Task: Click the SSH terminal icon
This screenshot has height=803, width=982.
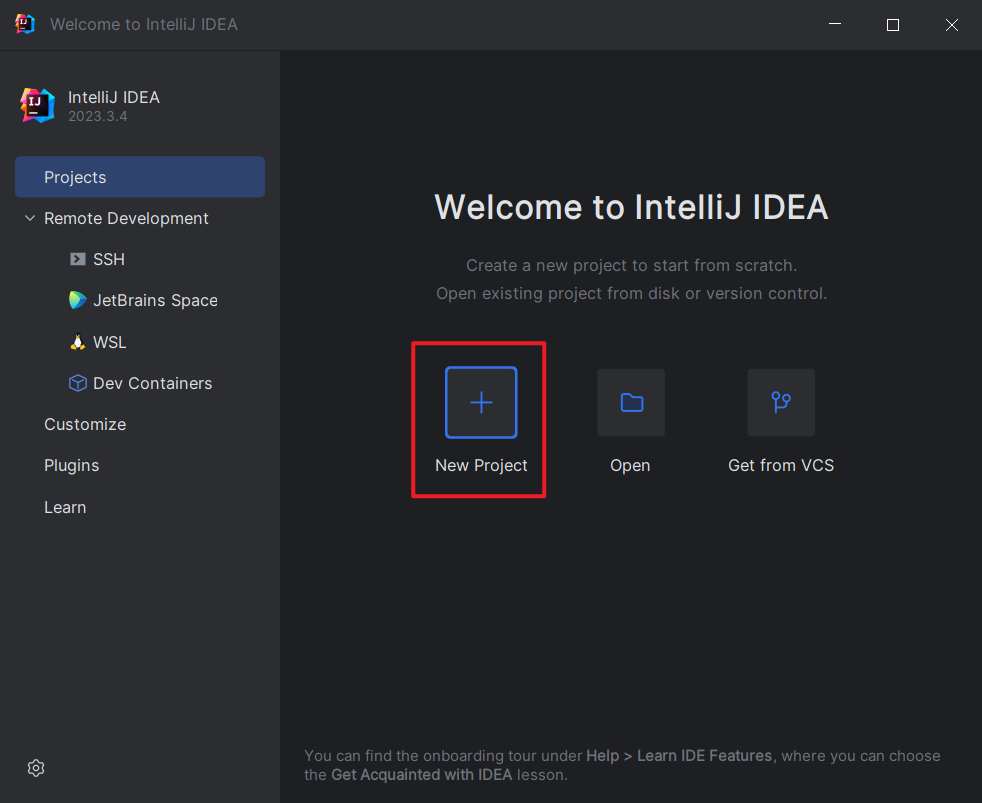Action: (x=77, y=259)
